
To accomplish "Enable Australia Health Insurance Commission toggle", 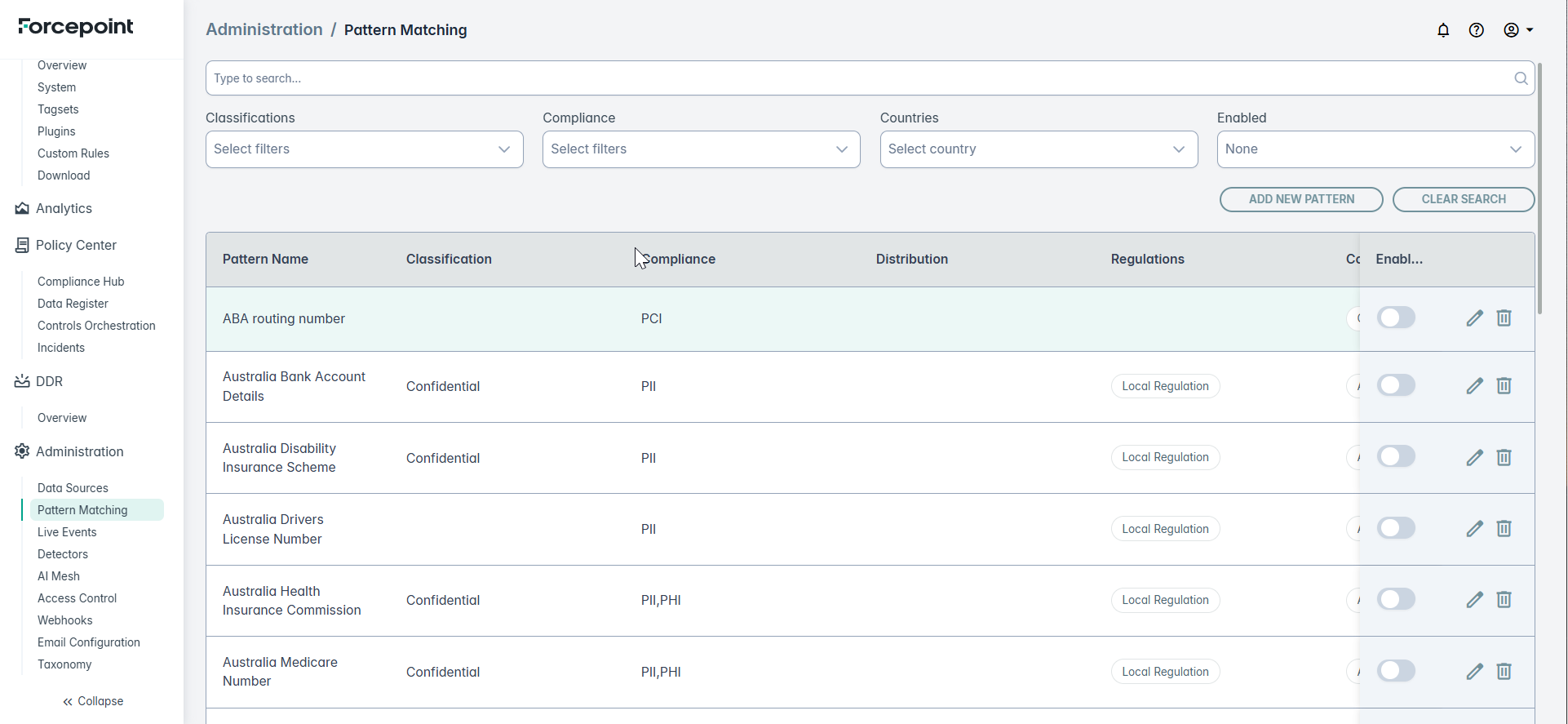I will click(1396, 599).
